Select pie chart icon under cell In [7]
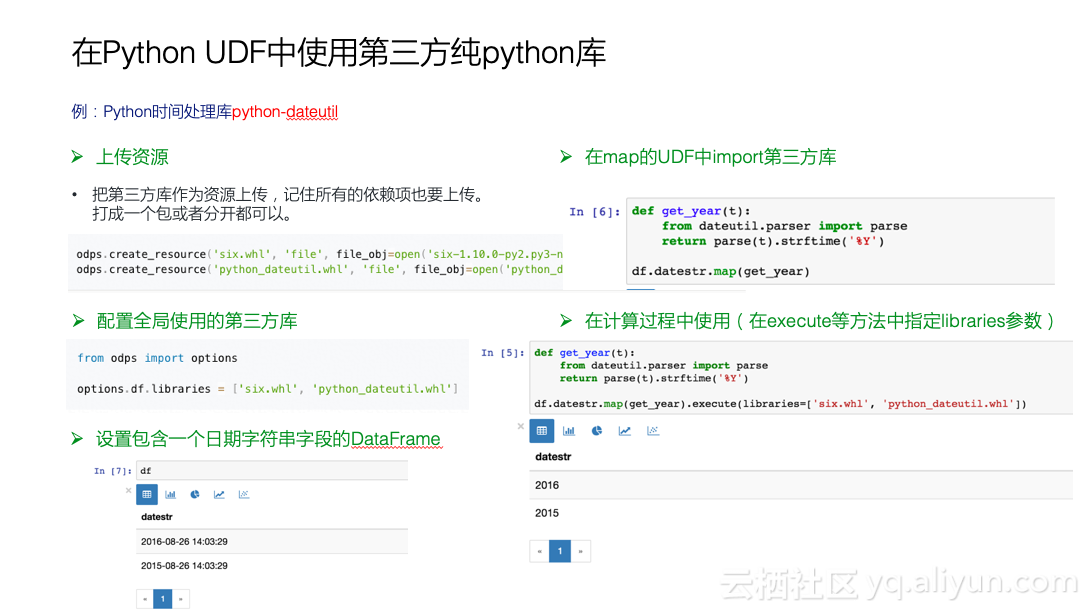1090x612 pixels. tap(195, 494)
